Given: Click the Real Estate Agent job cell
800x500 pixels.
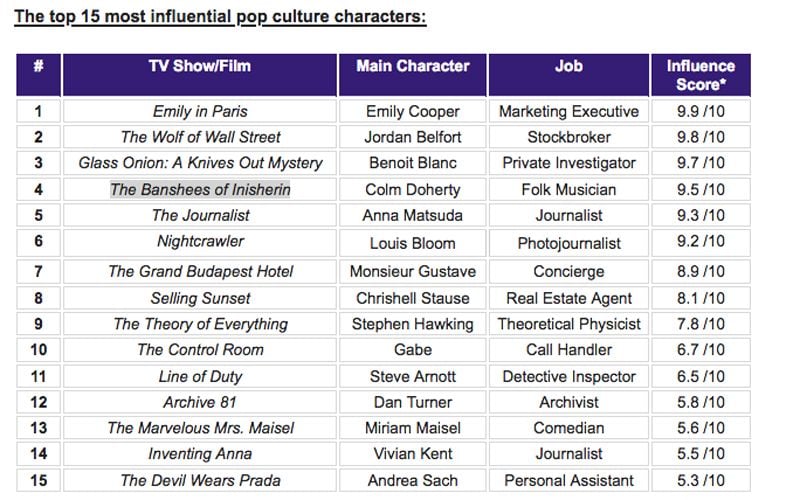Looking at the screenshot, I should click(x=568, y=298).
